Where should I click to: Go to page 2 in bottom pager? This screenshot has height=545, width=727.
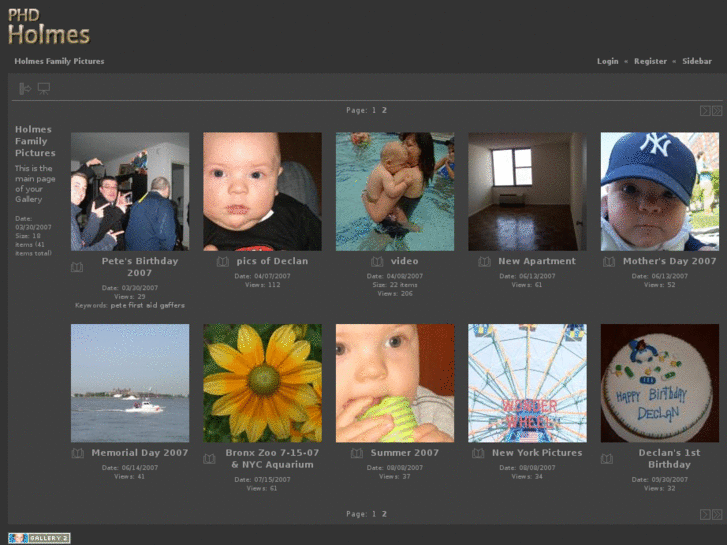click(384, 514)
